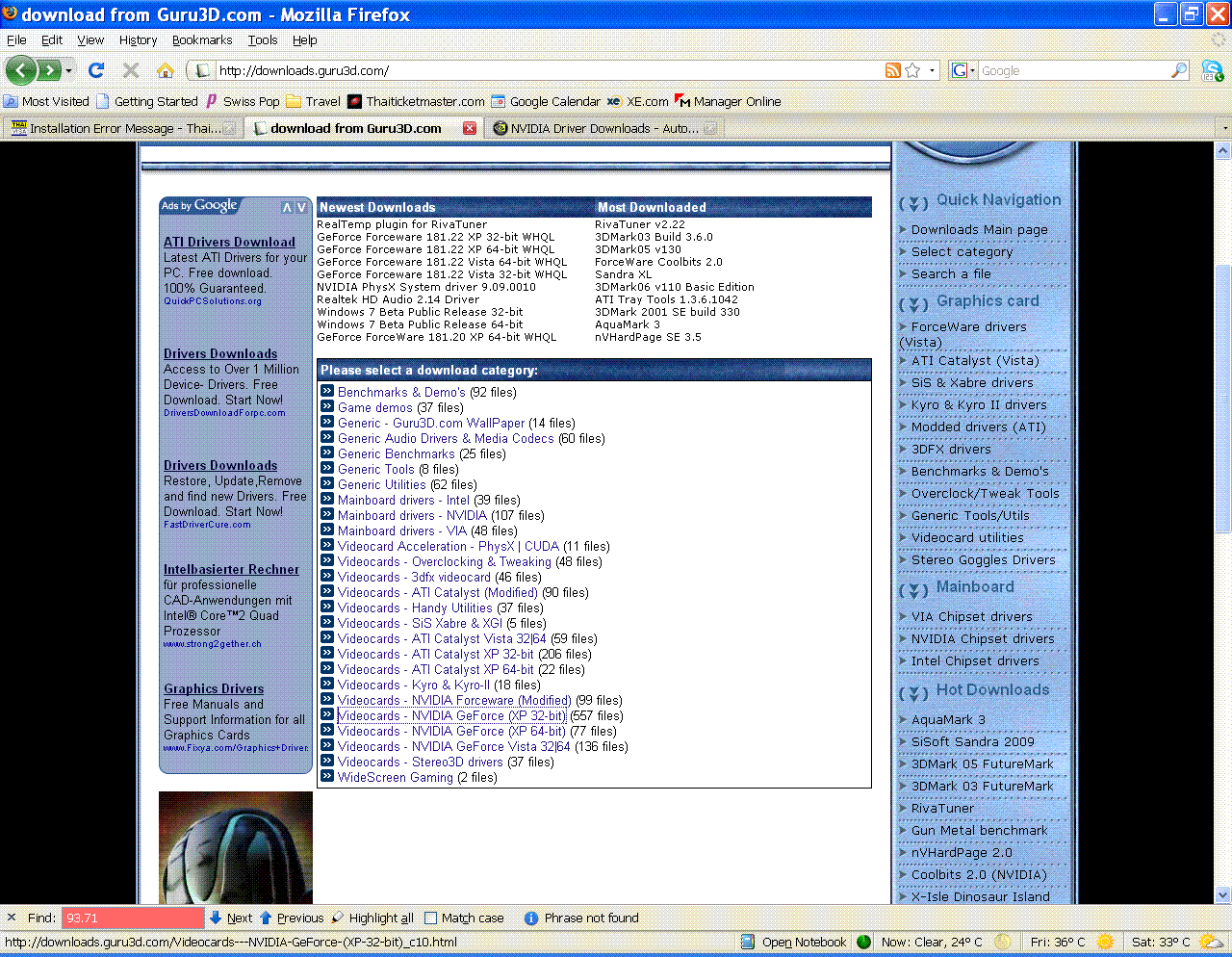Open the address bar history dropdown
The width and height of the screenshot is (1232, 957).
pos(932,70)
